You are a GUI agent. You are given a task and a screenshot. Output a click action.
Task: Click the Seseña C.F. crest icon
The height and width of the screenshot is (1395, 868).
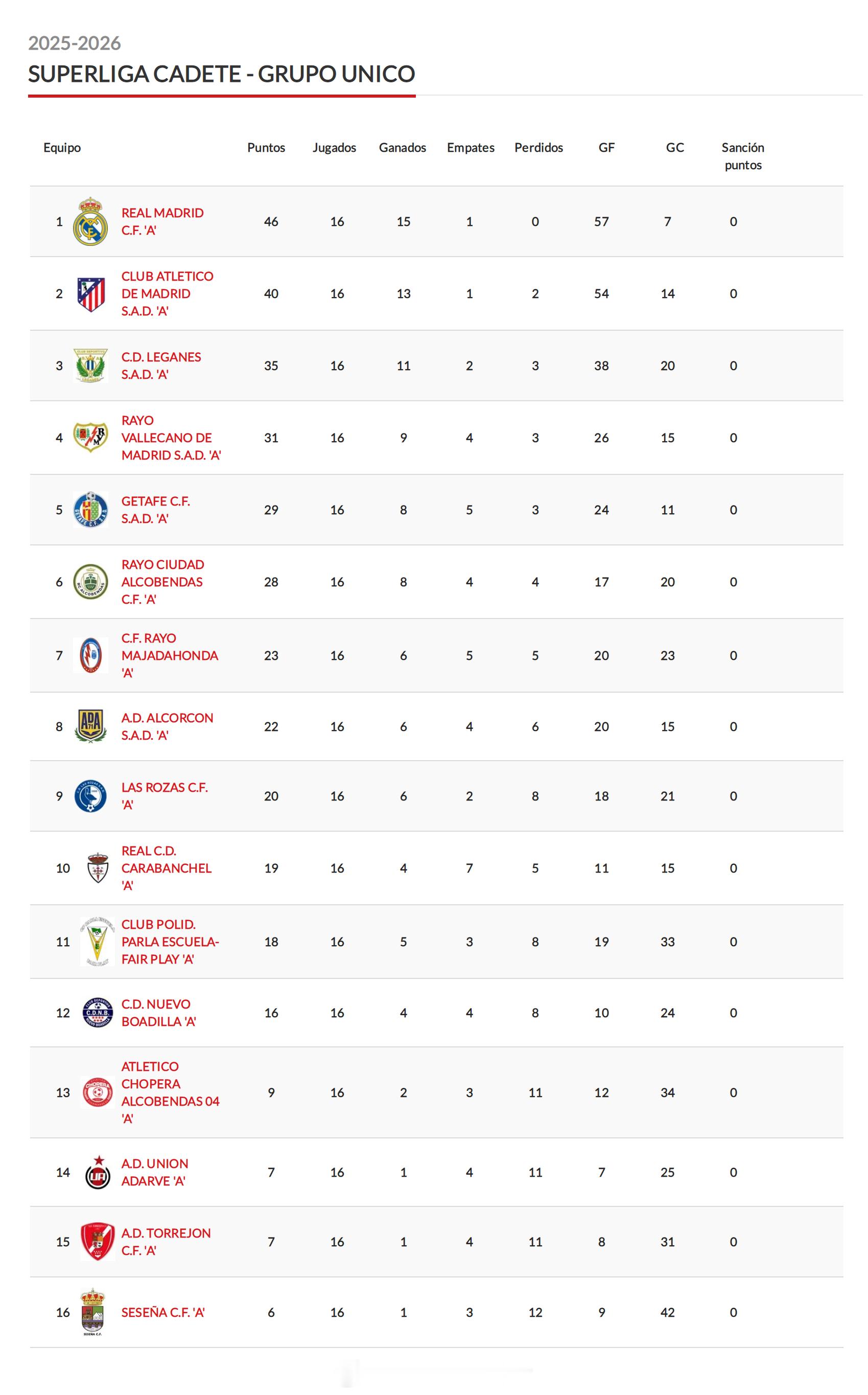[x=92, y=1312]
